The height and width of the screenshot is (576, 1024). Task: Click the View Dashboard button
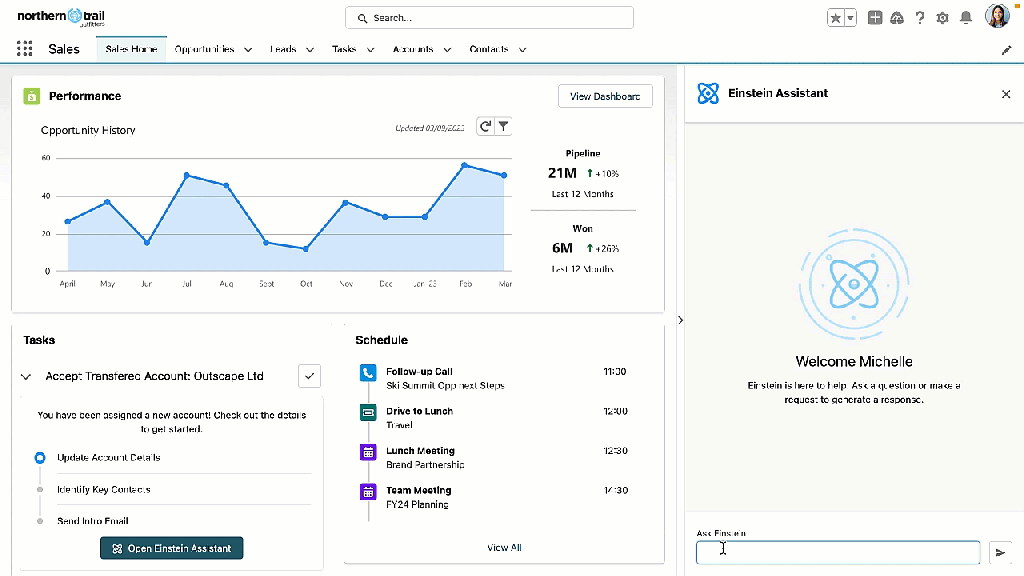tap(605, 96)
